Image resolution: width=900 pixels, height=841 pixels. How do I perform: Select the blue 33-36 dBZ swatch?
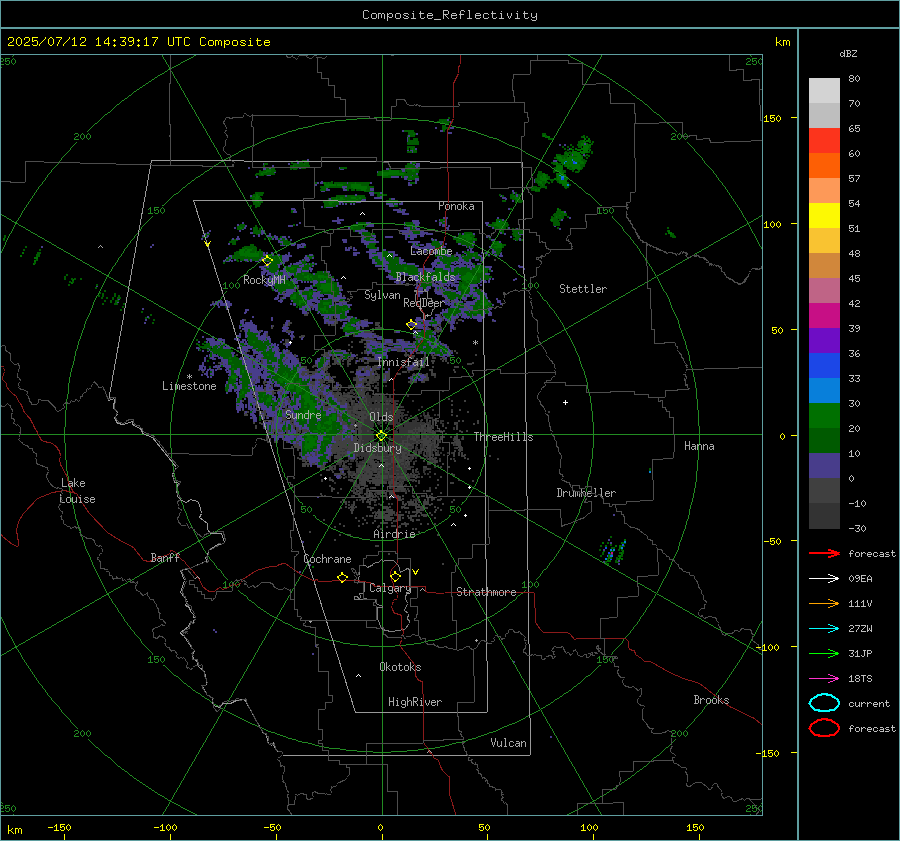click(x=824, y=366)
